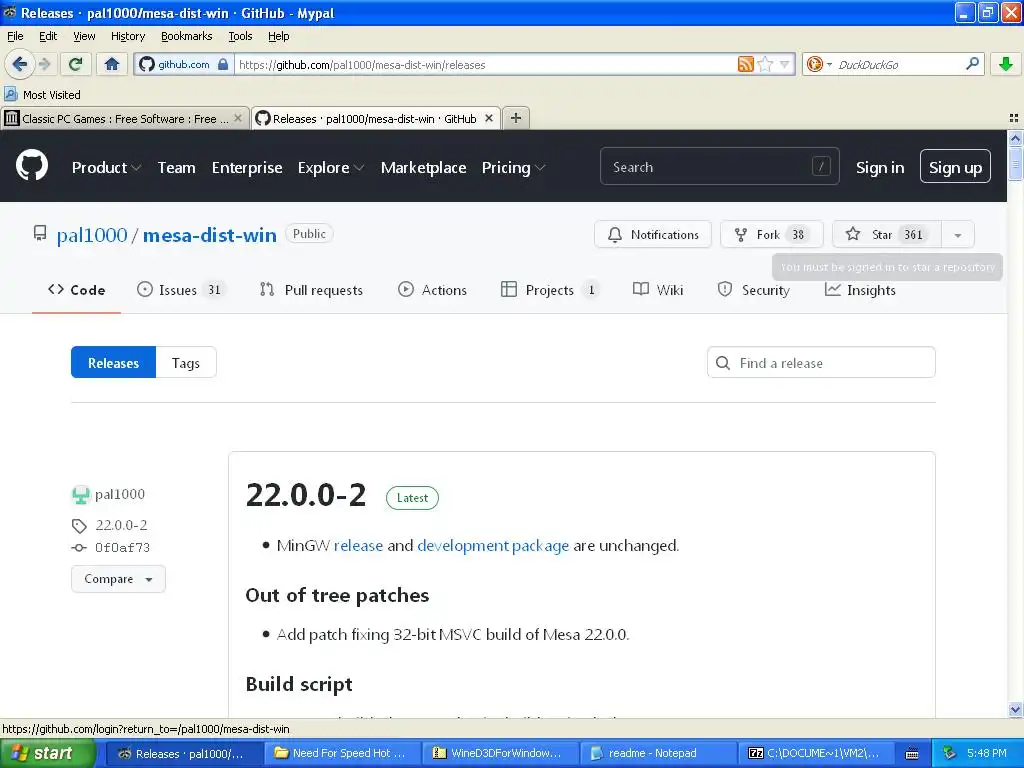Viewport: 1024px width, 768px height.
Task: Open the Enterprise link
Action: coord(247,168)
